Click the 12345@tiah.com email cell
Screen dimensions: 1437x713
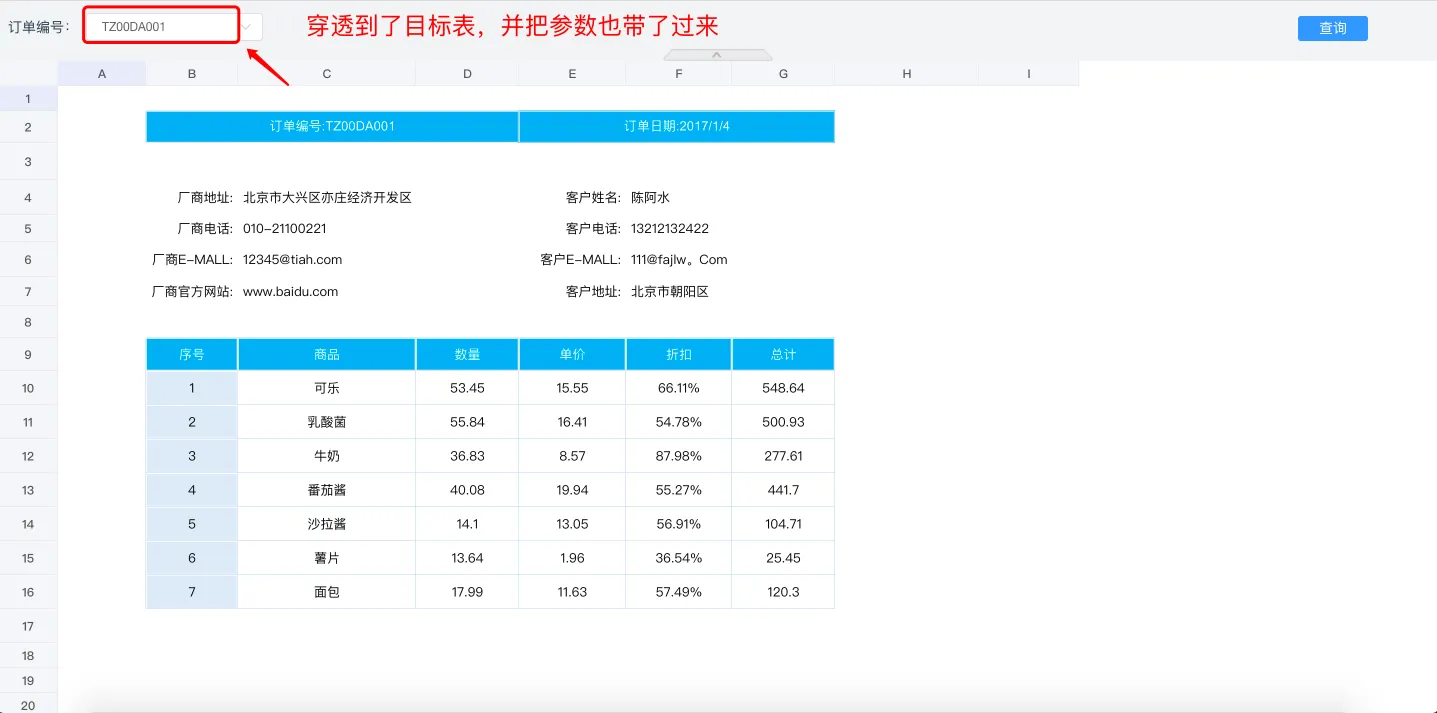pyautogui.click(x=293, y=260)
